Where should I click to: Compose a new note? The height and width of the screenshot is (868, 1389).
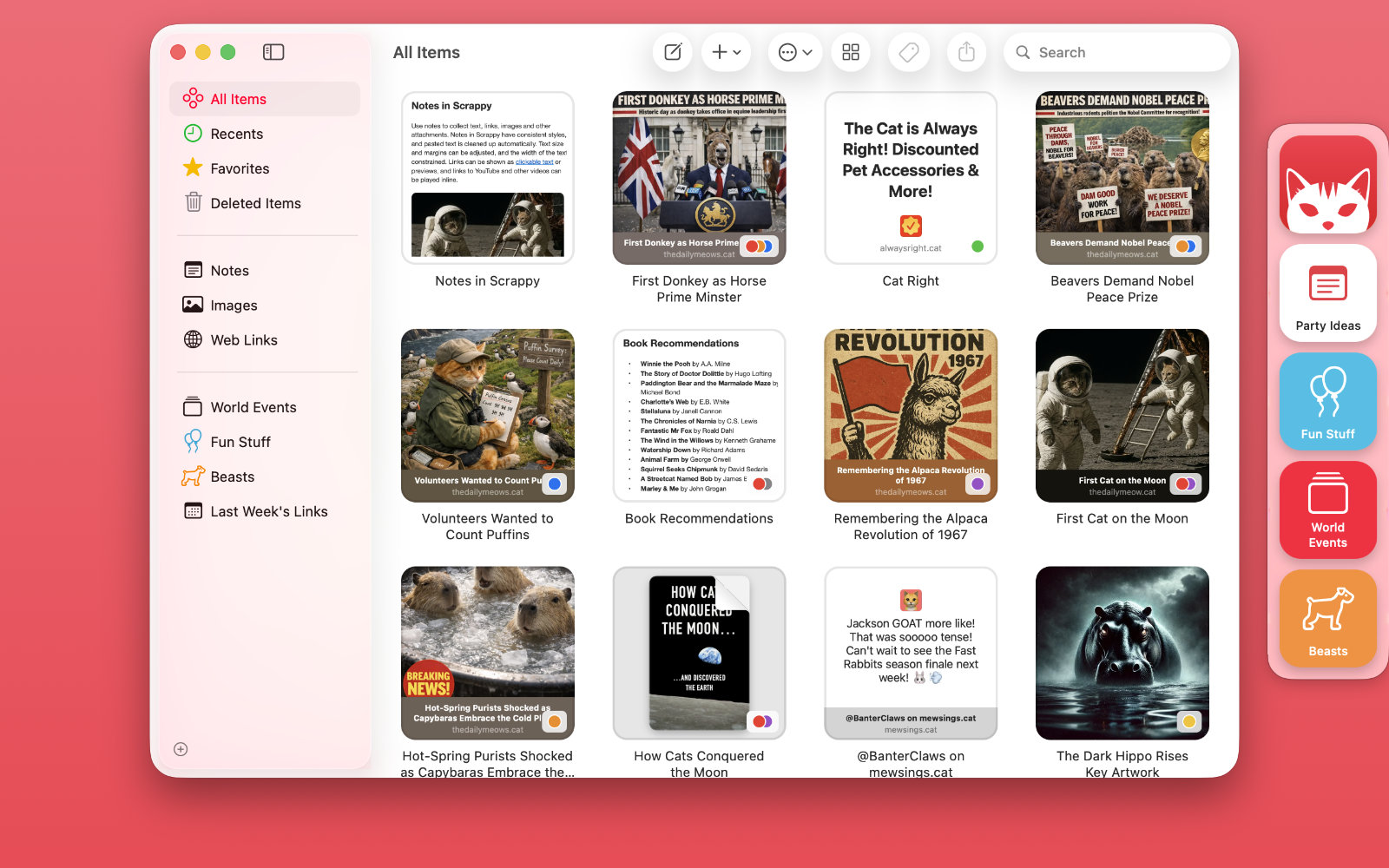(x=672, y=52)
